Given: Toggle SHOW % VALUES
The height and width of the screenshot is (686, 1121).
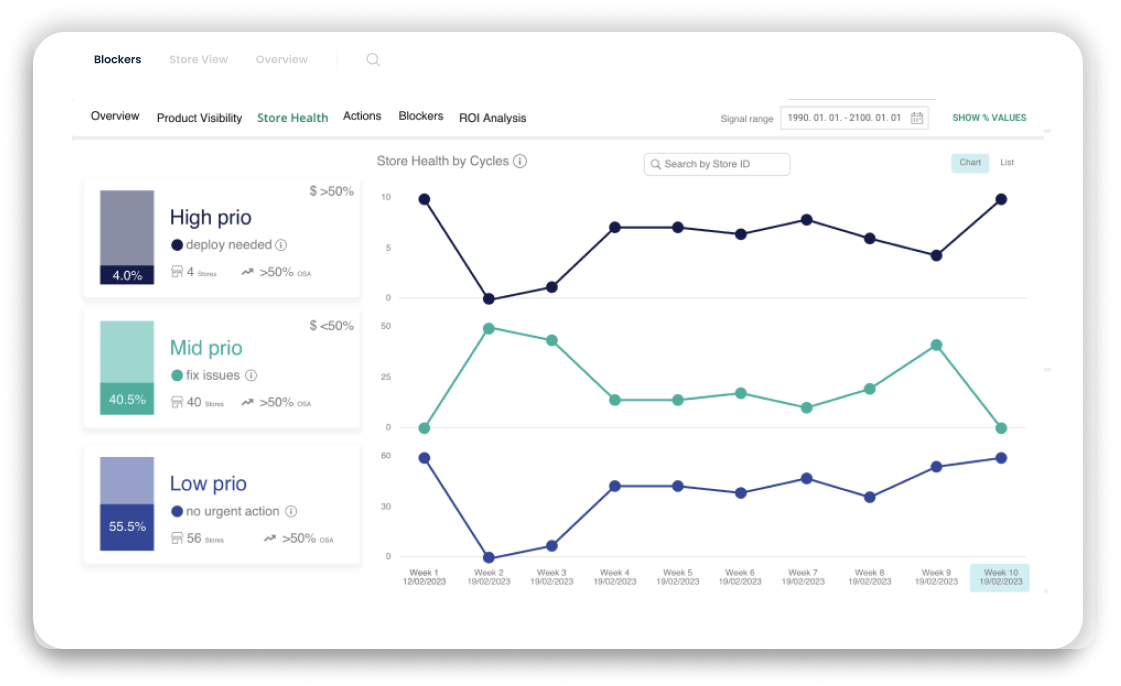Looking at the screenshot, I should pos(989,118).
